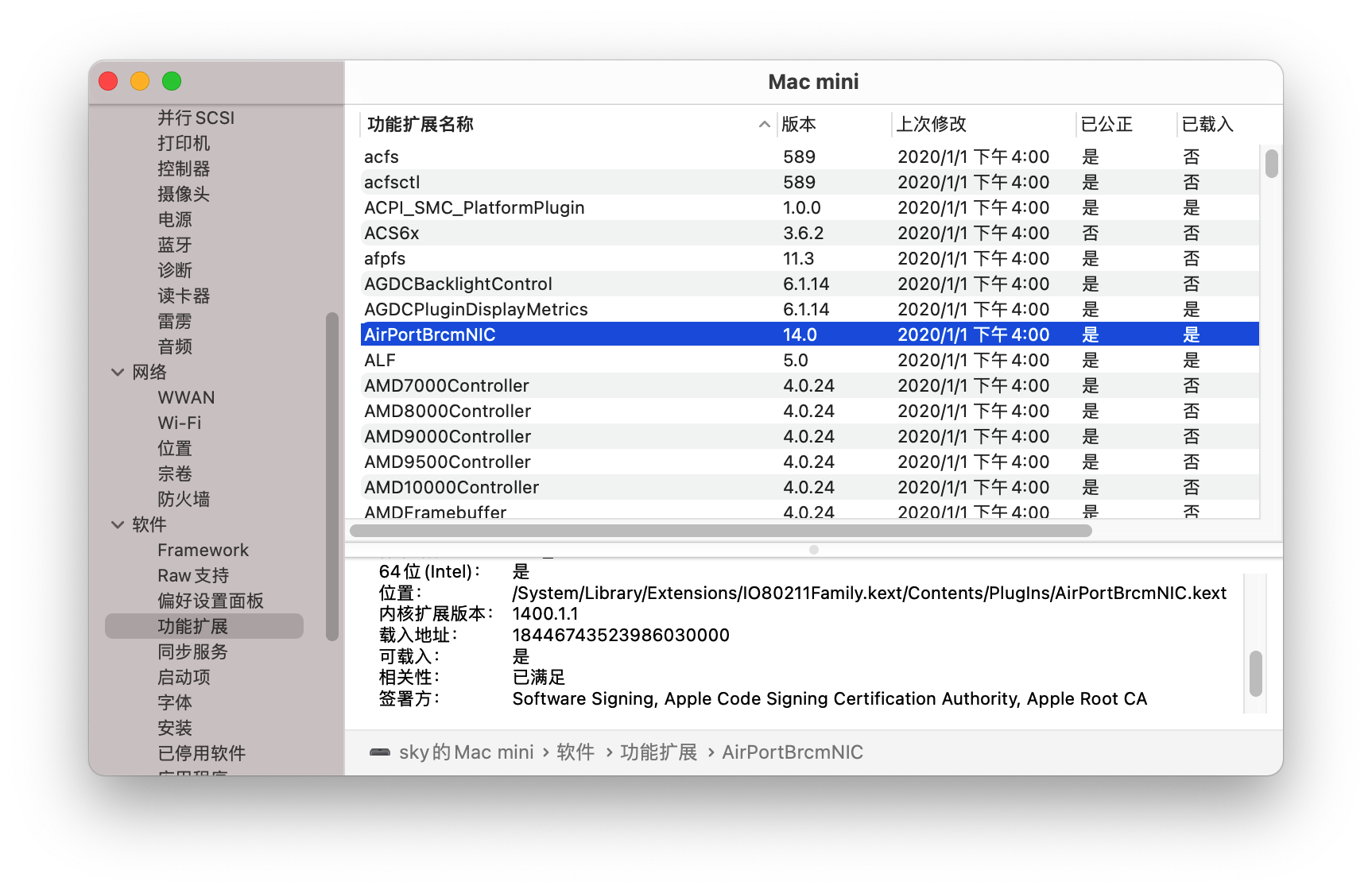Viewport: 1372px width, 893px height.
Task: Select 同步服务 in sidebar
Action: pos(192,651)
